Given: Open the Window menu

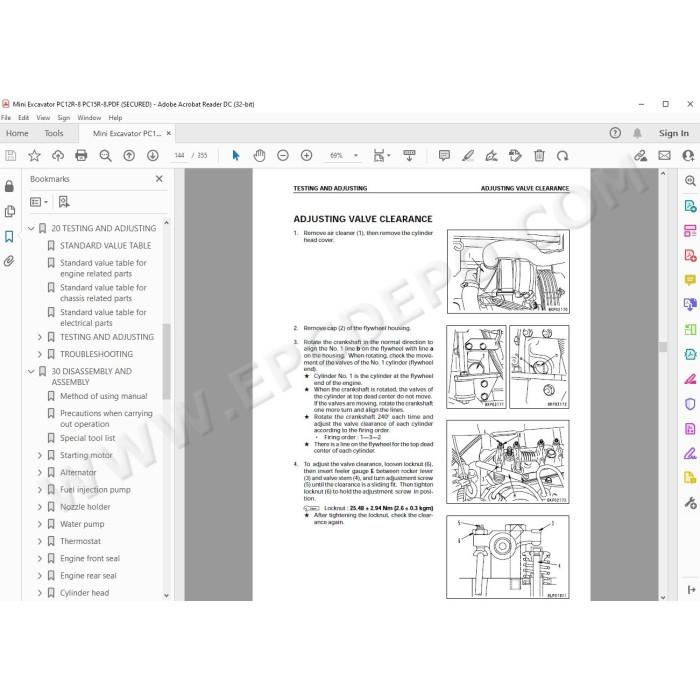Looking at the screenshot, I should [x=89, y=118].
